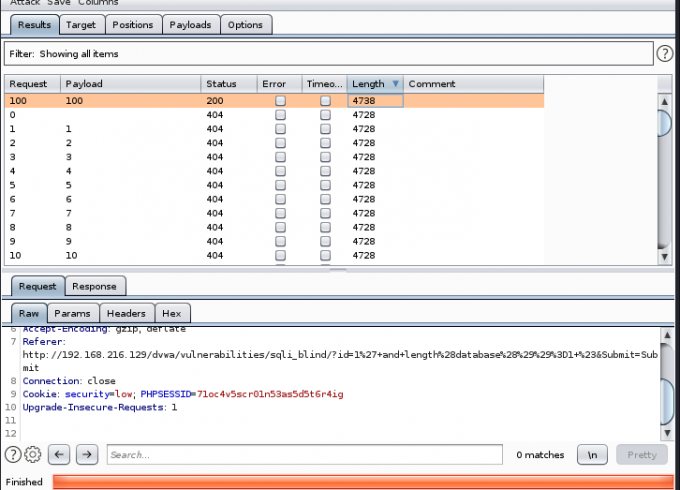This screenshot has height=490, width=680.
Task: Go to next search match arrow
Action: pos(87,454)
